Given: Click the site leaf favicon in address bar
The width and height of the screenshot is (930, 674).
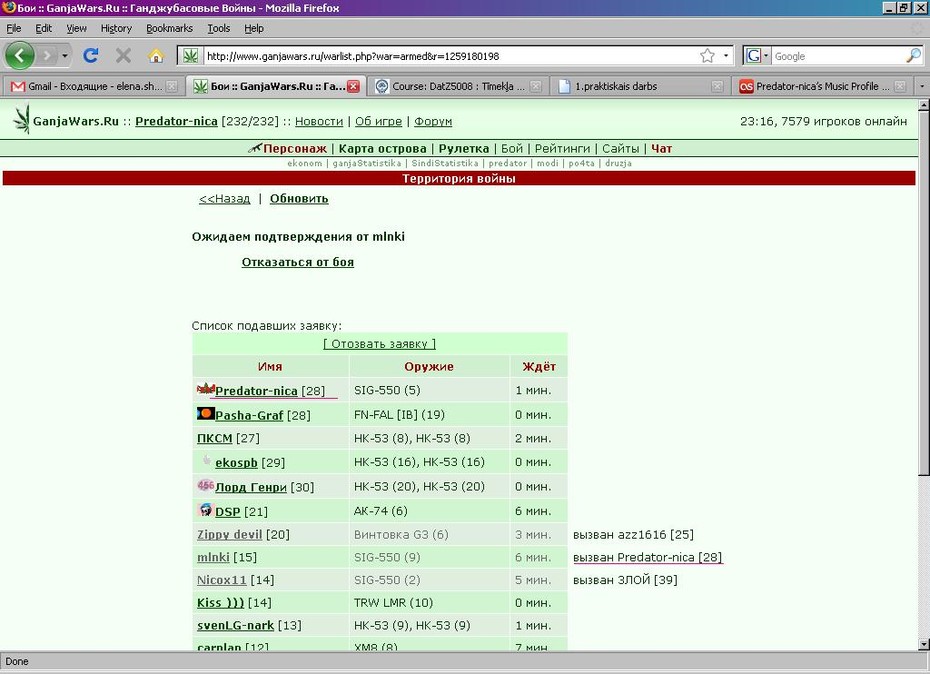Looking at the screenshot, I should [x=190, y=56].
